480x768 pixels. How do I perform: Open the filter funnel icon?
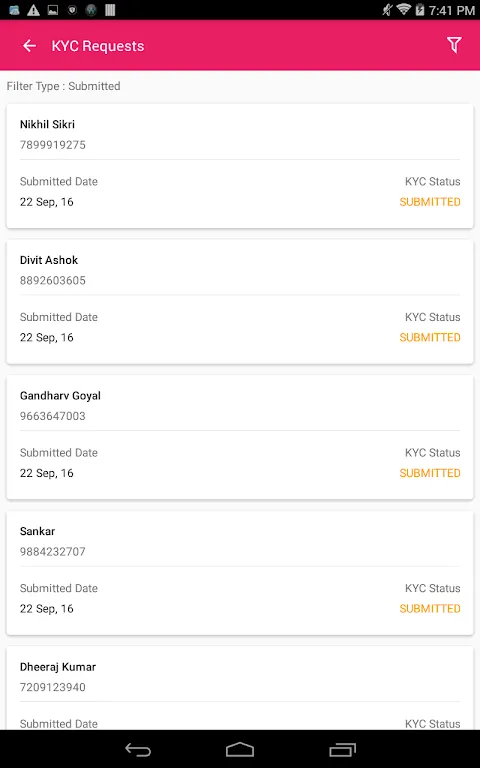click(x=454, y=45)
